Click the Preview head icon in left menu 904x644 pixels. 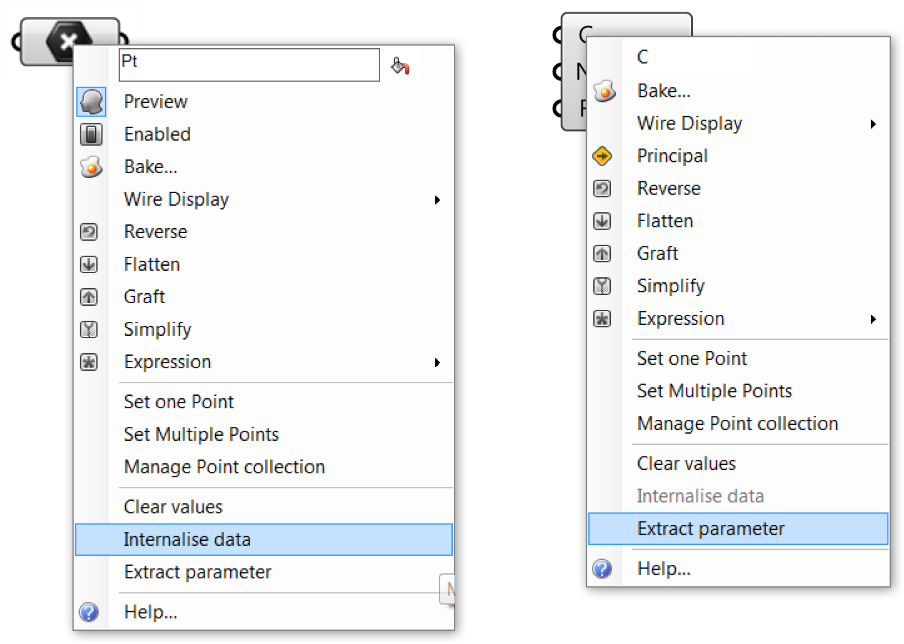(91, 102)
